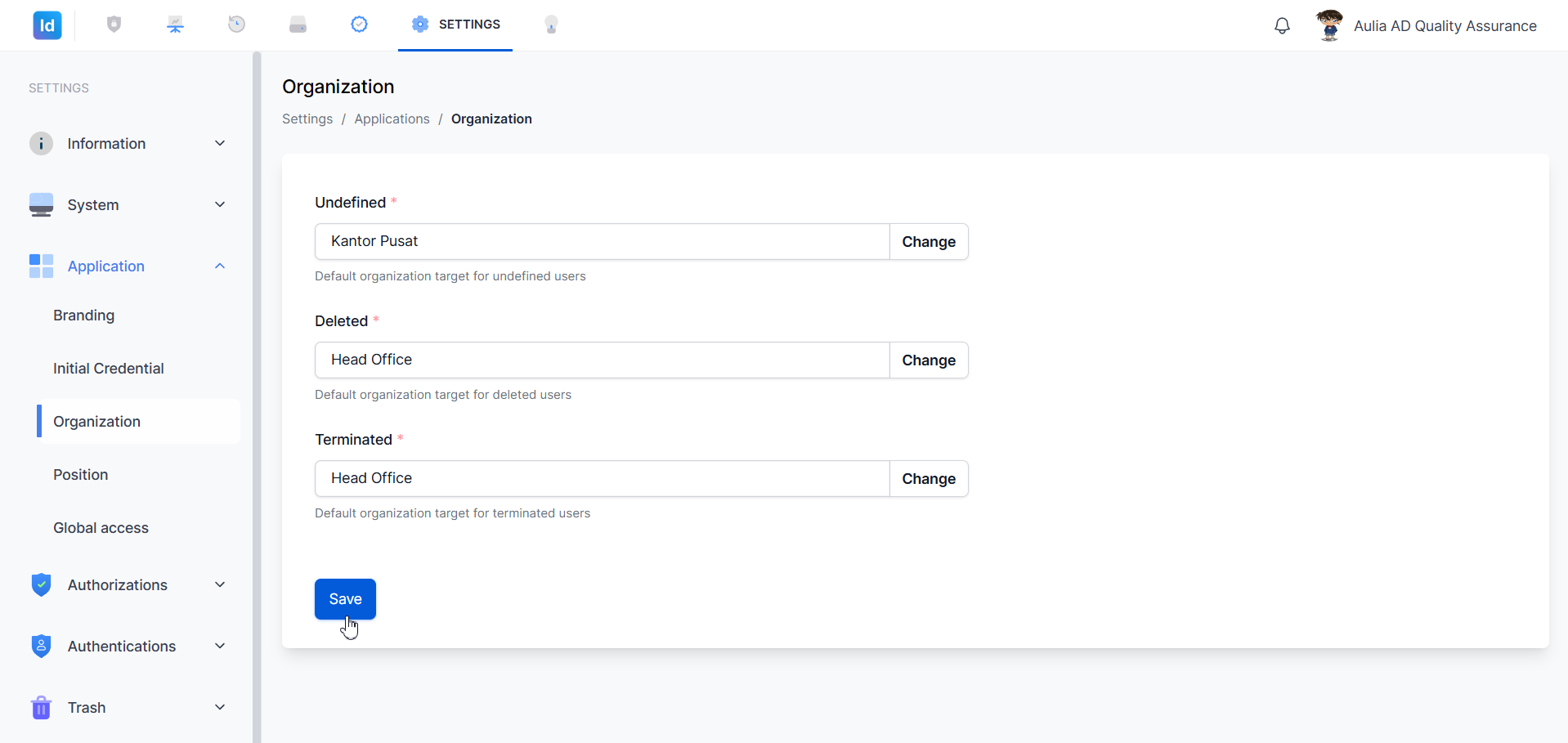Expand the Authentications section chevron
Screen dimensions: 1568x743
tap(220, 646)
